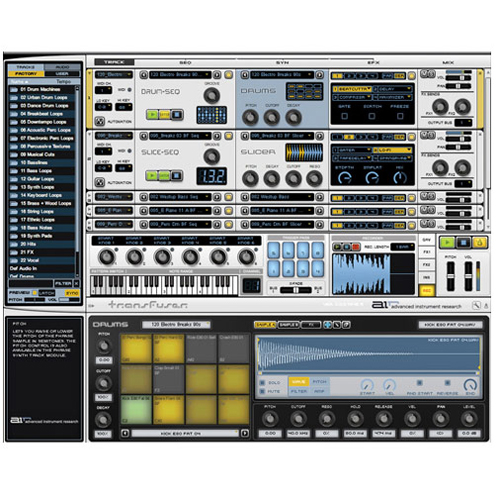Start playback on the Drum-Seq green play button
The image size is (500, 500).
(x=152, y=115)
